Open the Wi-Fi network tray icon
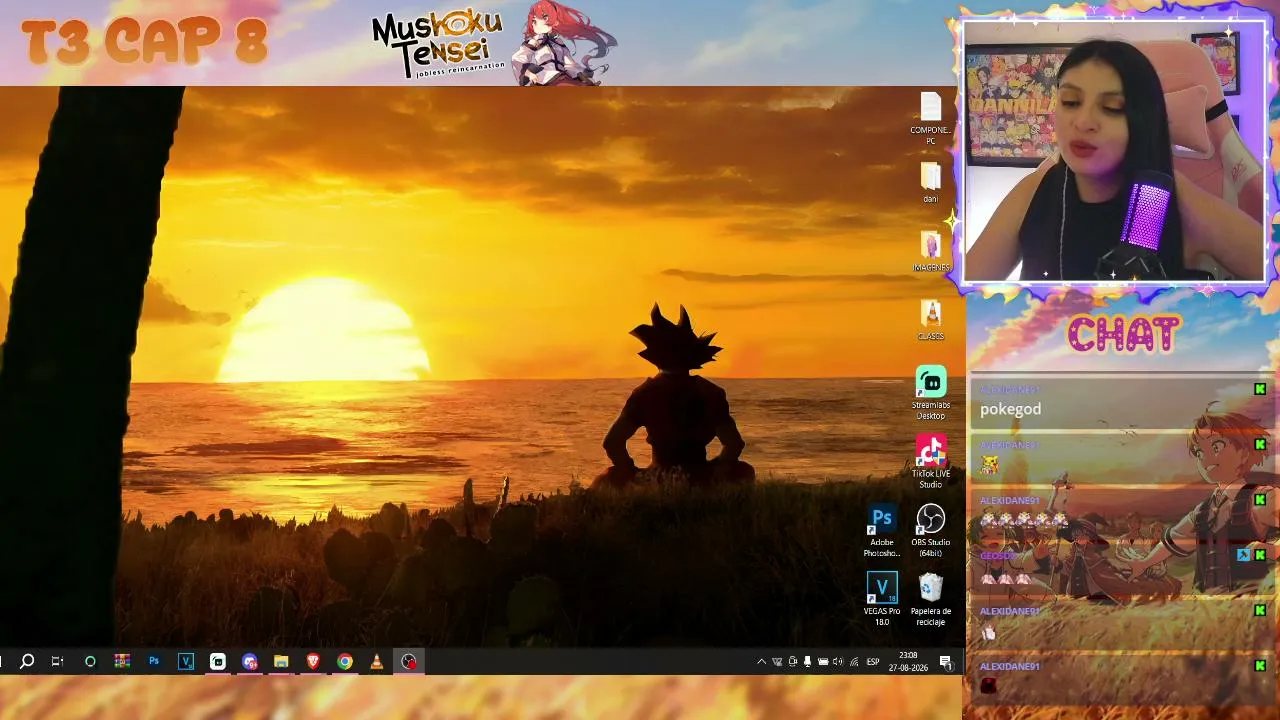Image resolution: width=1280 pixels, height=720 pixels. click(x=854, y=661)
